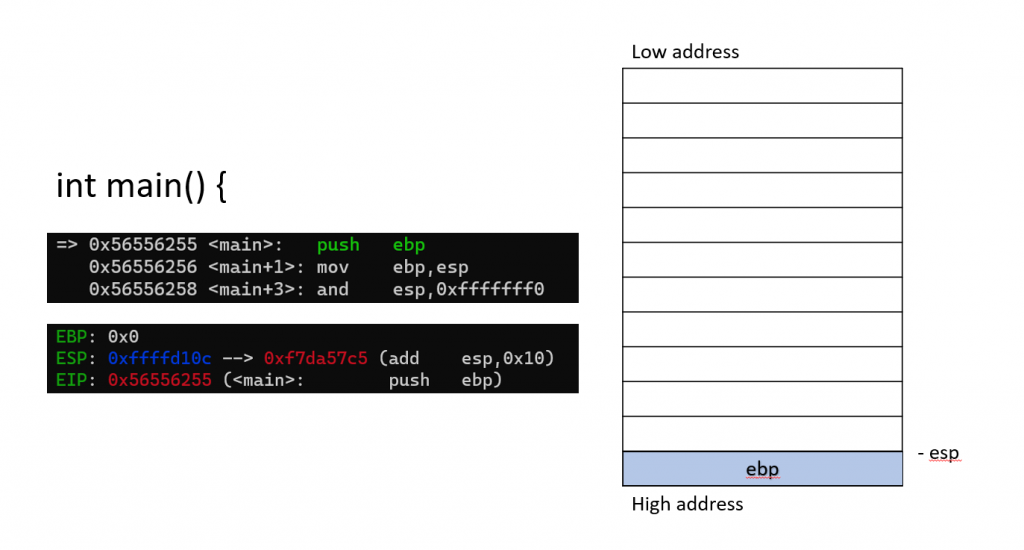Click address 0x56556256 at main+1
The width and height of the screenshot is (1024, 550).
coord(143,267)
